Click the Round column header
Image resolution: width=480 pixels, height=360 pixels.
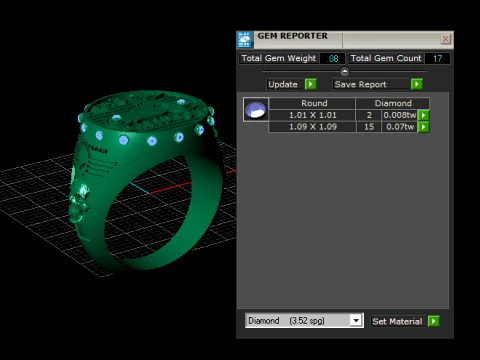[312, 103]
